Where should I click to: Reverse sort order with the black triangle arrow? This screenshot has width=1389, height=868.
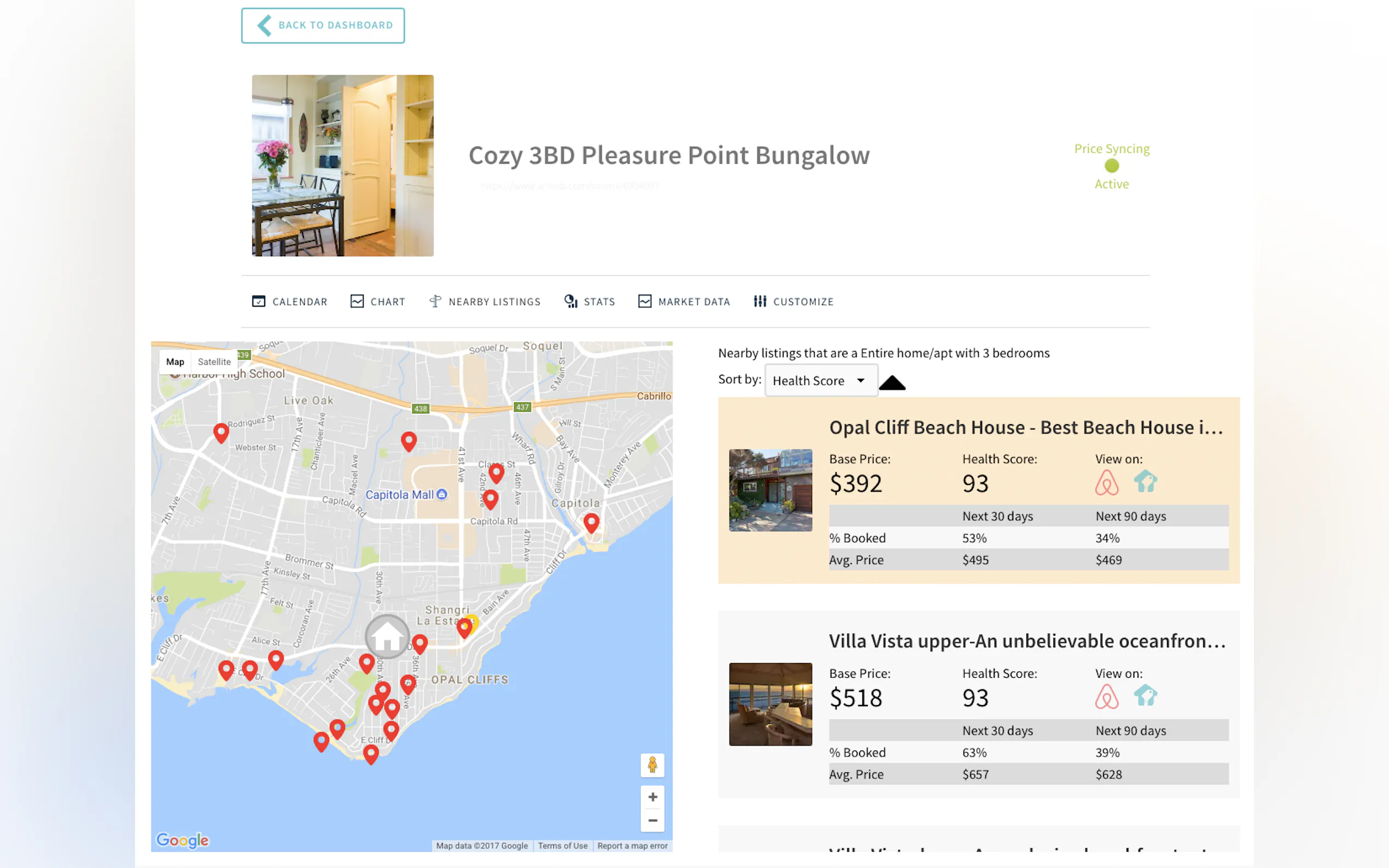(x=892, y=383)
